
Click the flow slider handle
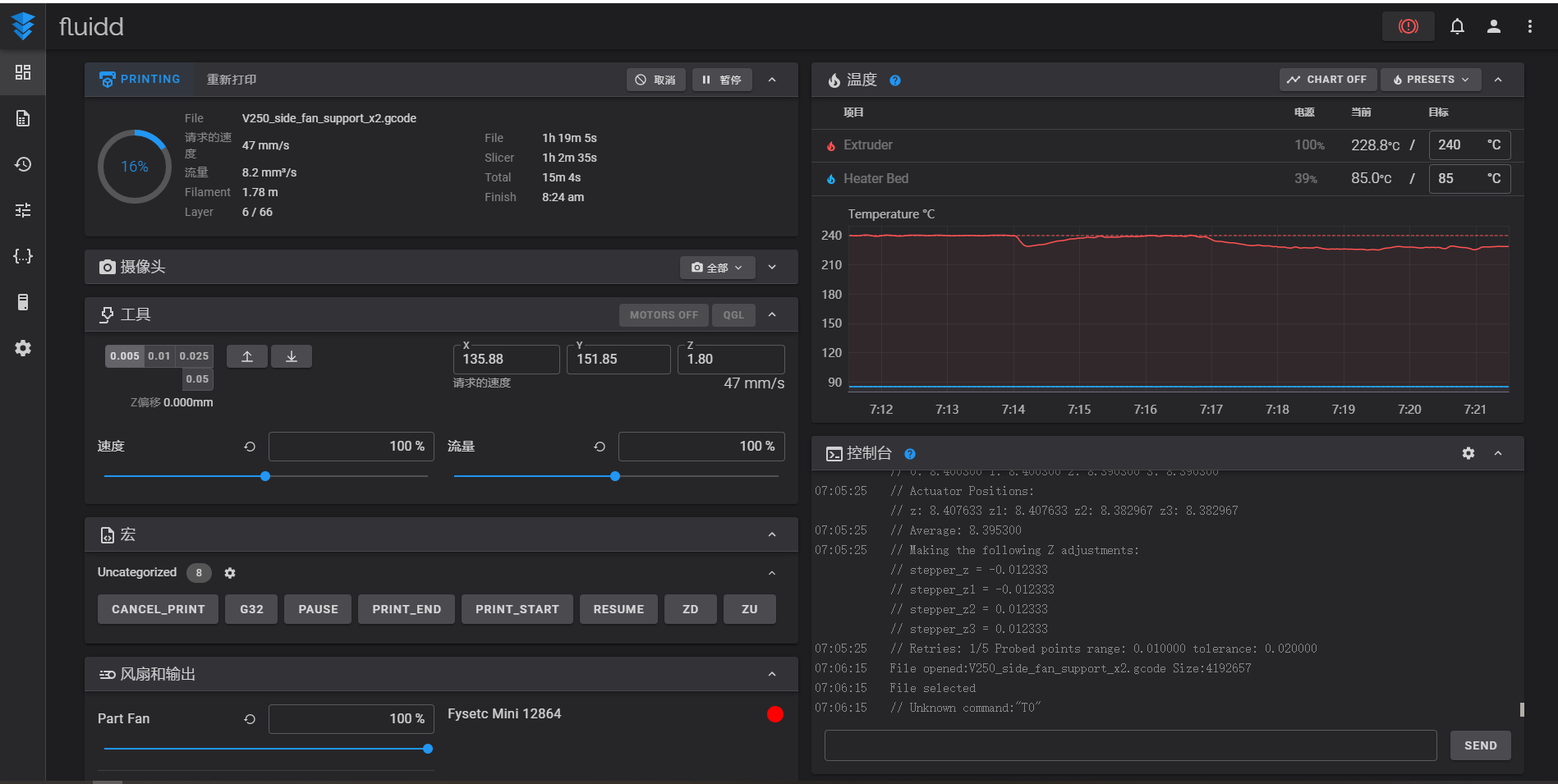point(615,476)
